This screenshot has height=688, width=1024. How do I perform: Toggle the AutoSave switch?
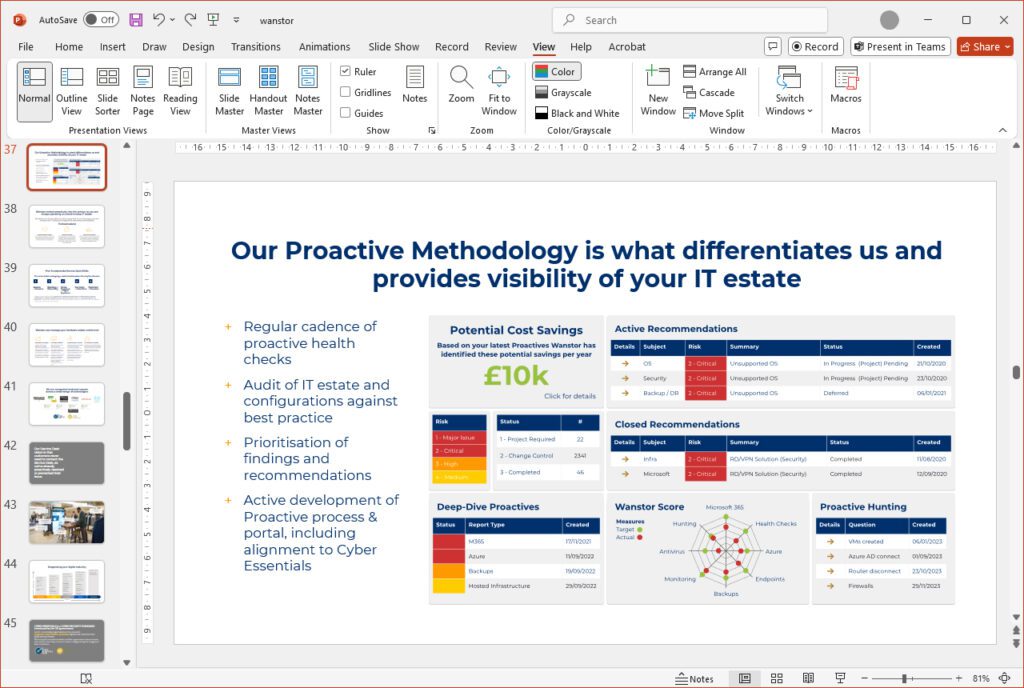pos(100,20)
